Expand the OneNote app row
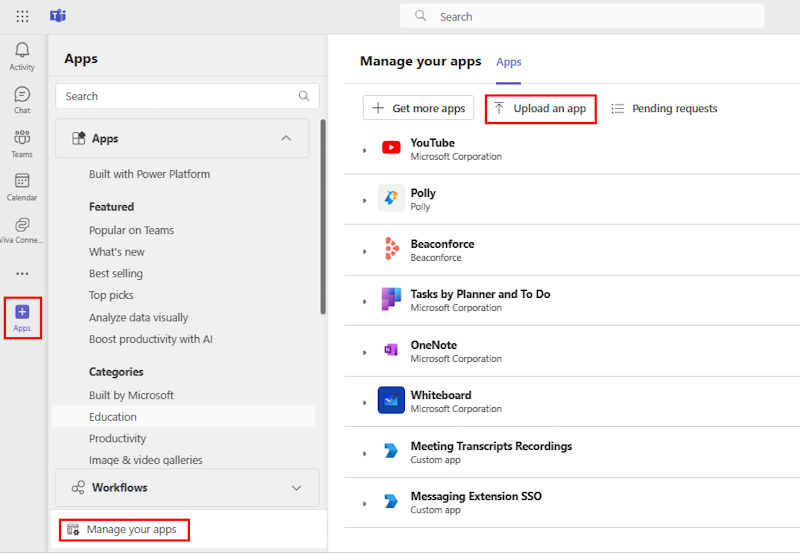800x553 pixels. pos(364,353)
